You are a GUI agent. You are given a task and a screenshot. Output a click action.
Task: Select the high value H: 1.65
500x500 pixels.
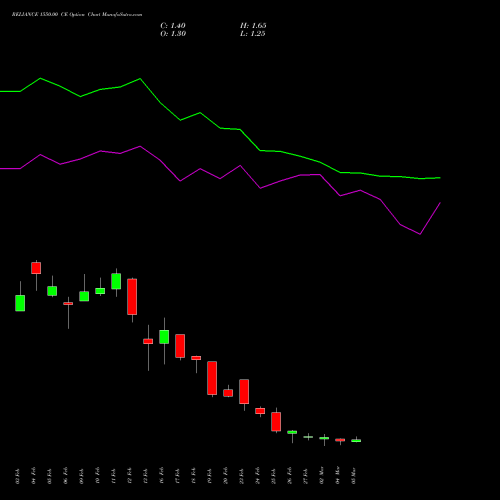point(253,26)
